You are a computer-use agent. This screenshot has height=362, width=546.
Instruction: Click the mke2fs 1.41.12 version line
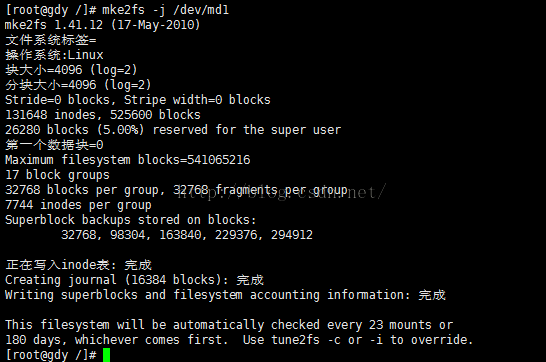[103, 25]
